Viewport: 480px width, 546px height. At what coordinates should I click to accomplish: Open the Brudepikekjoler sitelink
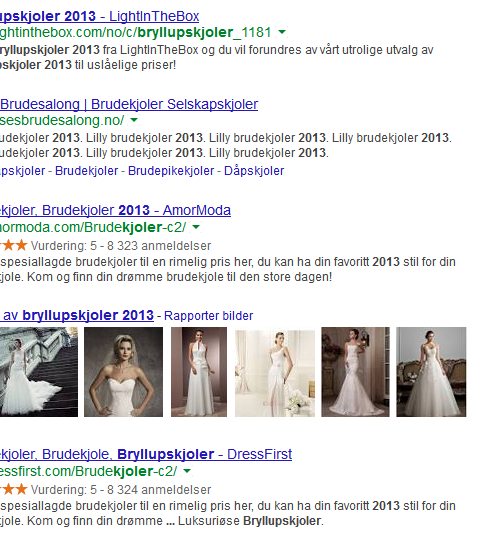(x=171, y=171)
